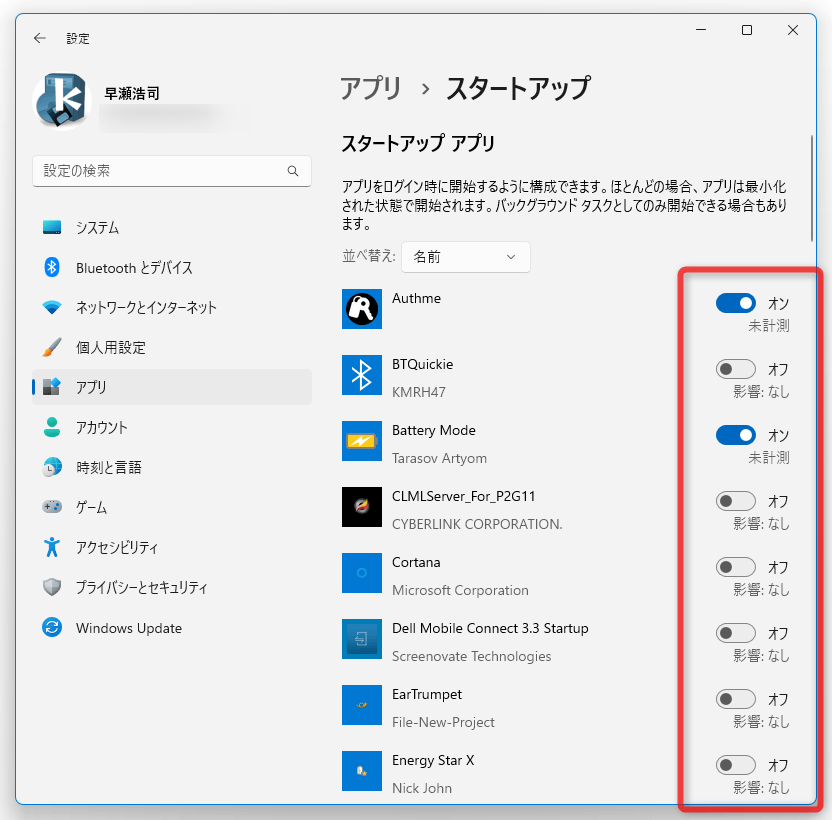Image resolution: width=832 pixels, height=820 pixels.
Task: Minimize the settings window
Action: click(x=701, y=30)
